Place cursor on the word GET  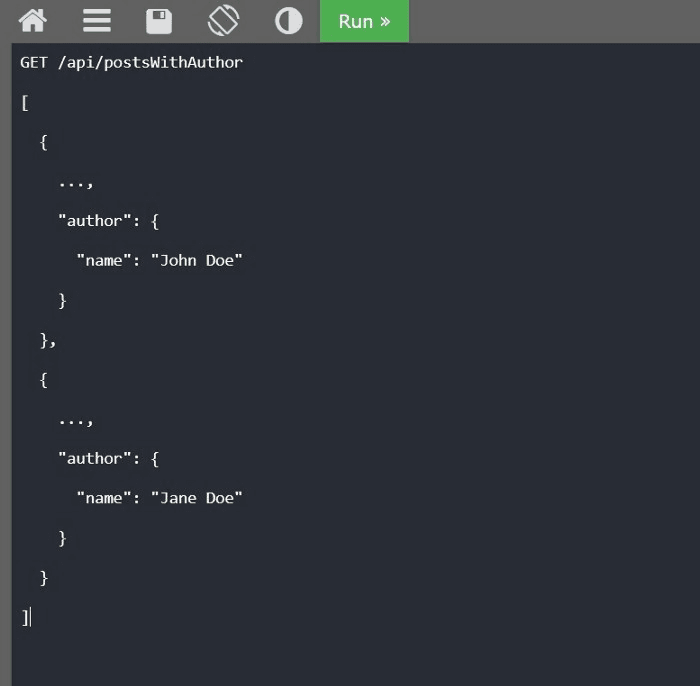(34, 63)
